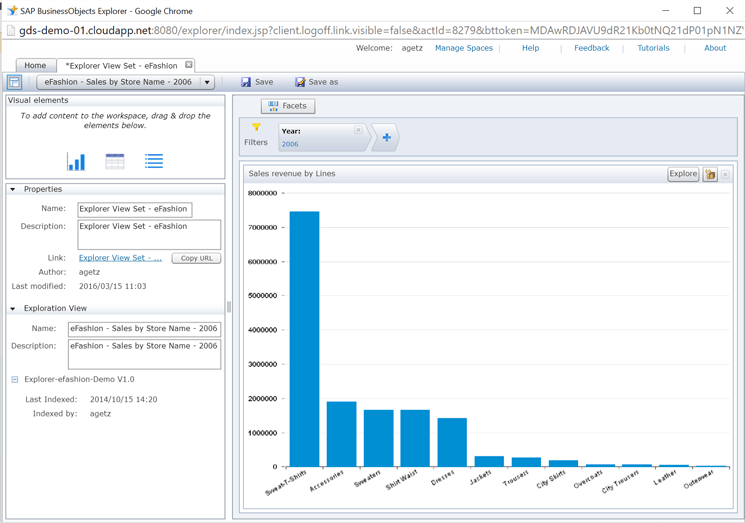Click the chart settings icon beside Explore
Viewport: 745px width, 523px height.
[710, 174]
